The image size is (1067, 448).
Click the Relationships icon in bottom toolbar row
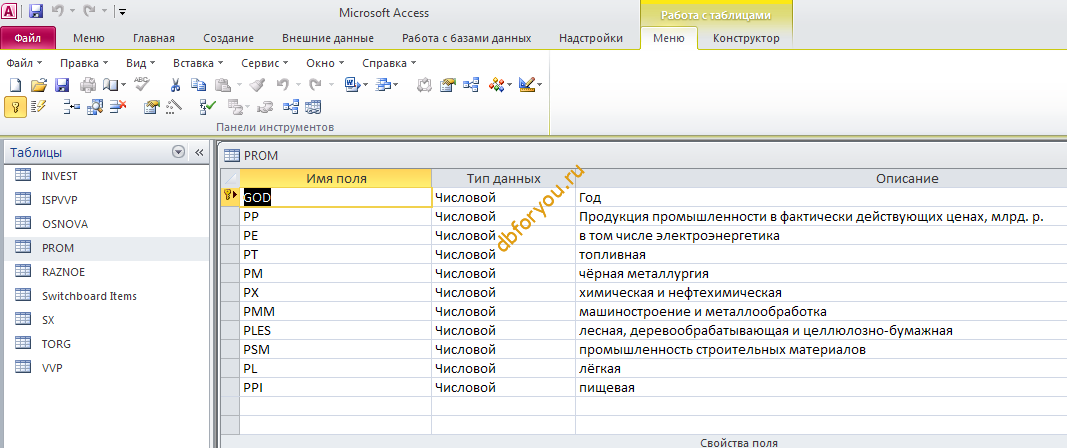(x=290, y=106)
